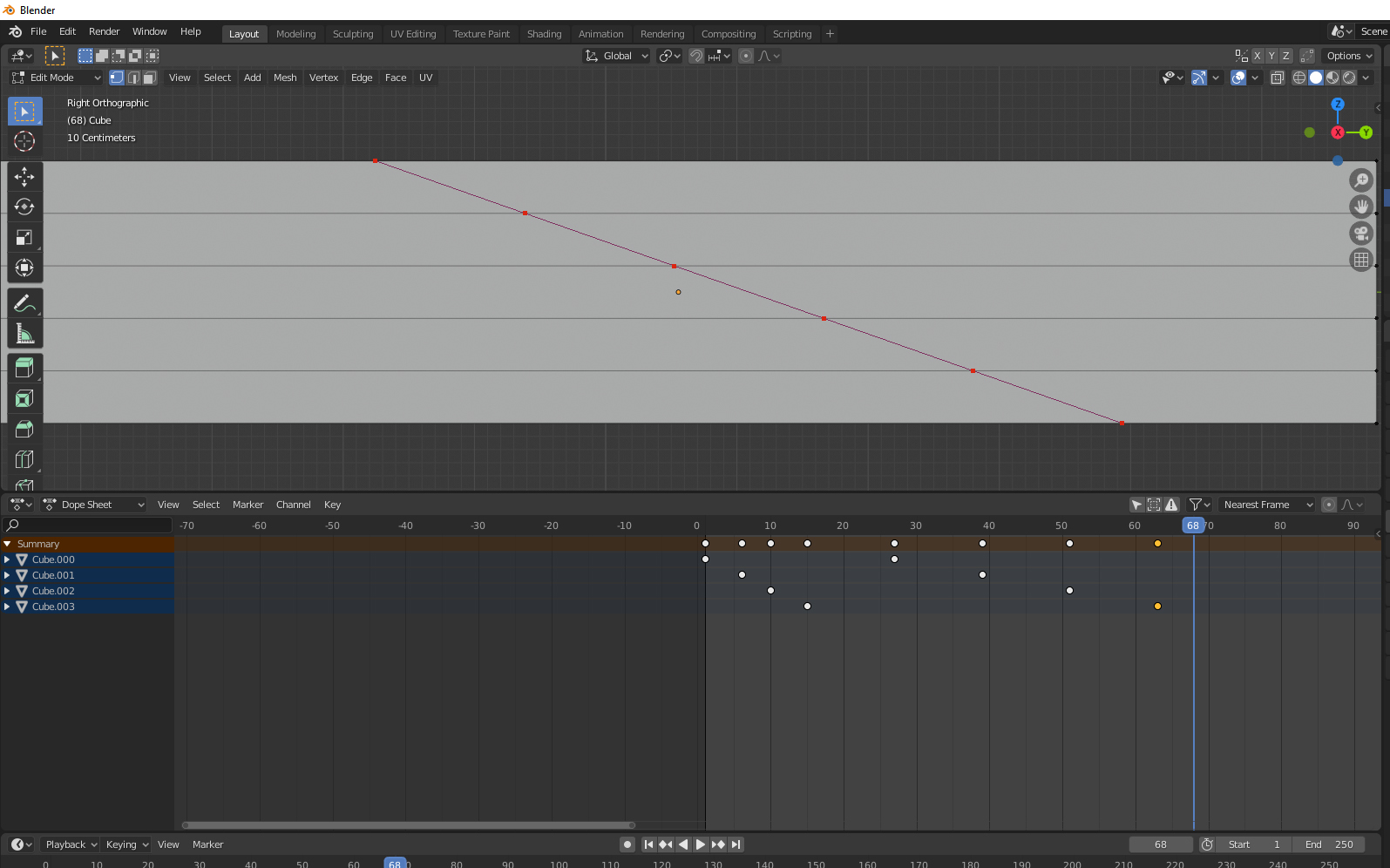Jump to the start frame

click(648, 844)
